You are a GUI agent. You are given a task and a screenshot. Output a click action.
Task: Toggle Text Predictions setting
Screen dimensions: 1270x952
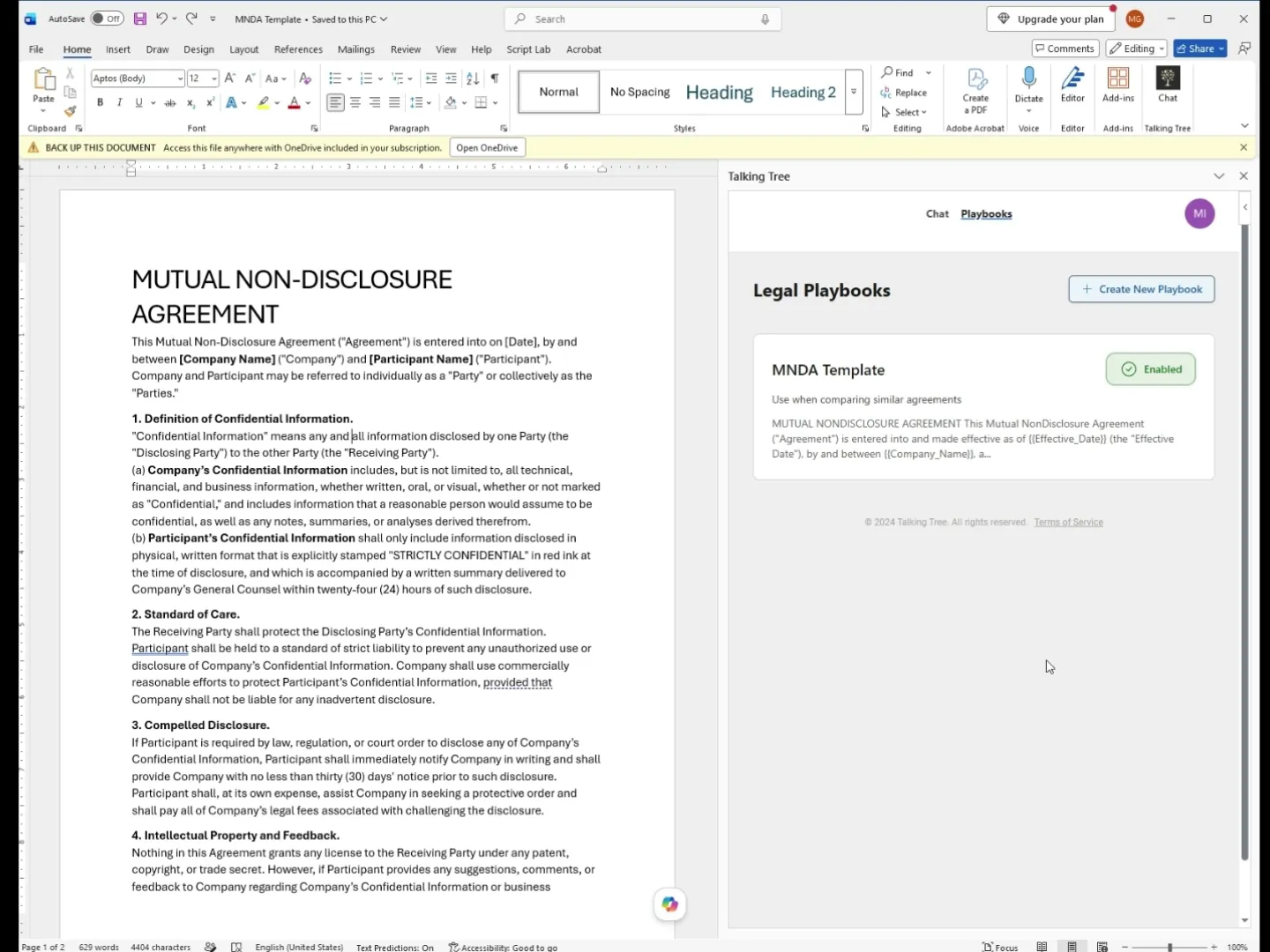[x=394, y=947]
